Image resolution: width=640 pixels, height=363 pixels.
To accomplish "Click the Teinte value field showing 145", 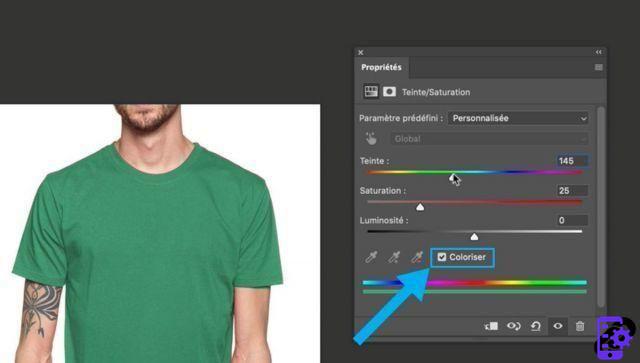I will 572,161.
